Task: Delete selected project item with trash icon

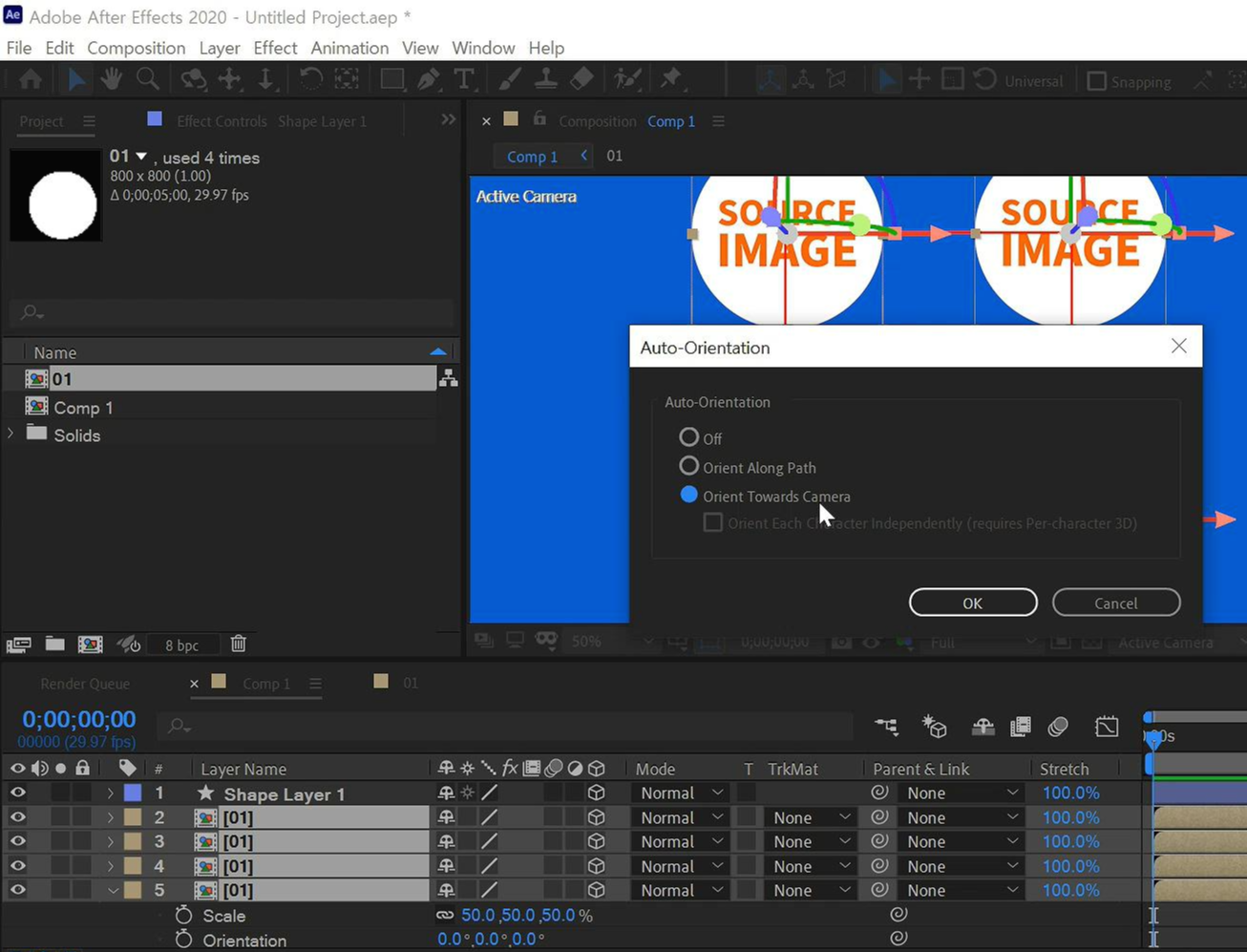Action: 239,645
